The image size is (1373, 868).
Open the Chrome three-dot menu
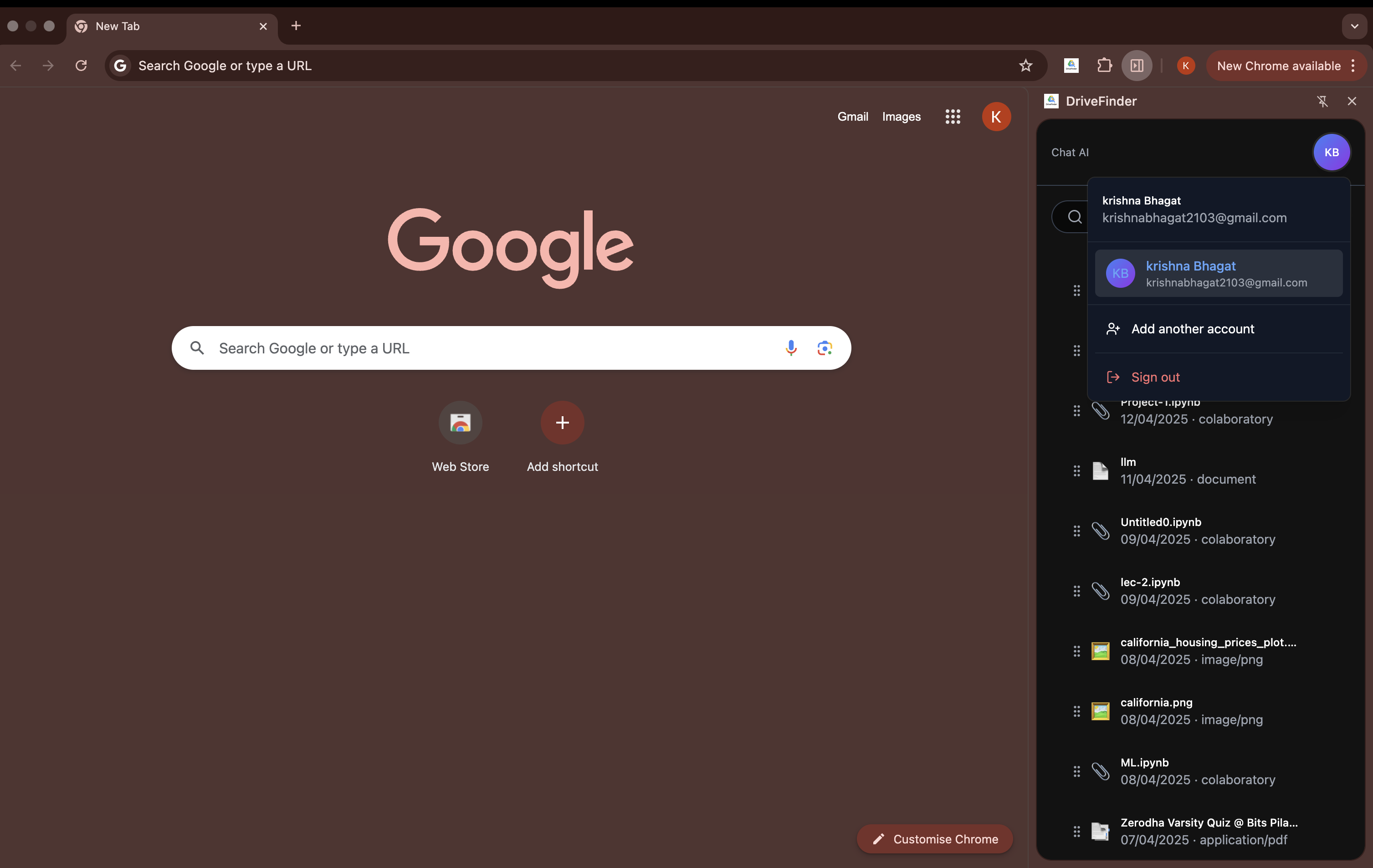(x=1353, y=66)
